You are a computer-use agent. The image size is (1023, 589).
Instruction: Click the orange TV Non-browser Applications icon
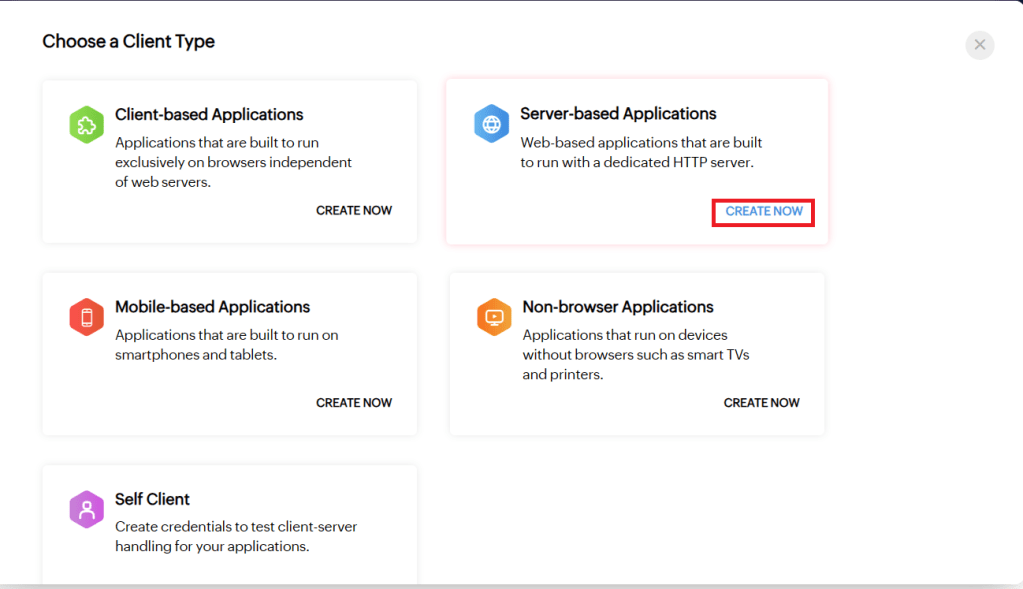point(494,318)
